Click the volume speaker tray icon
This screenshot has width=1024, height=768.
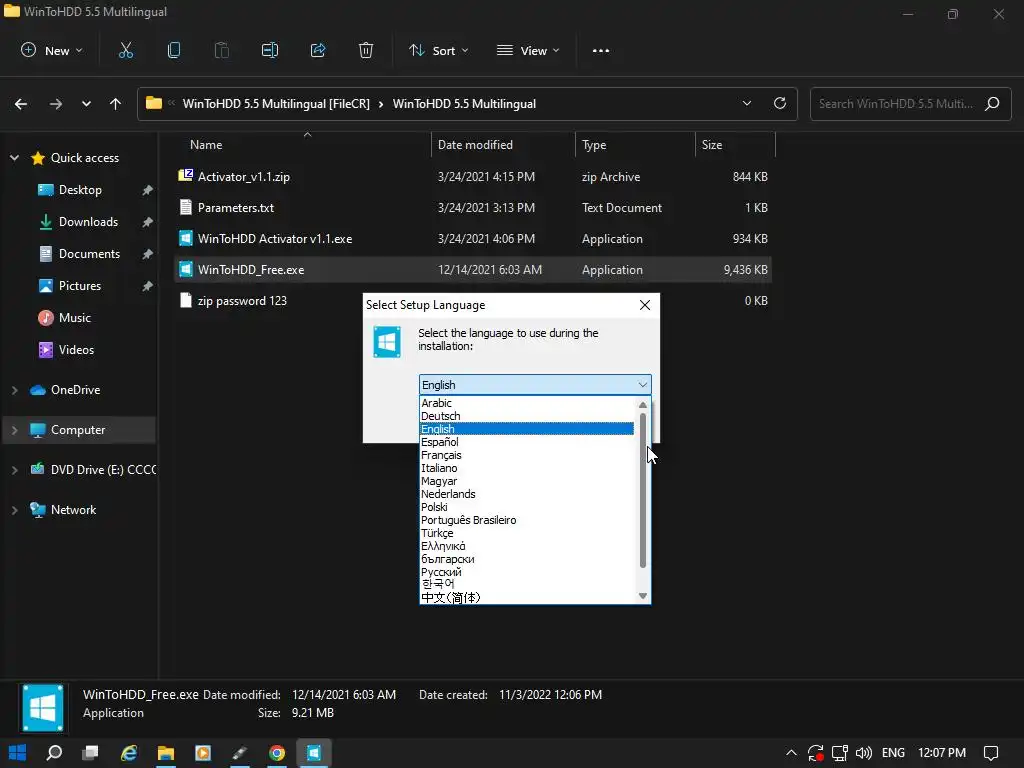coord(863,753)
